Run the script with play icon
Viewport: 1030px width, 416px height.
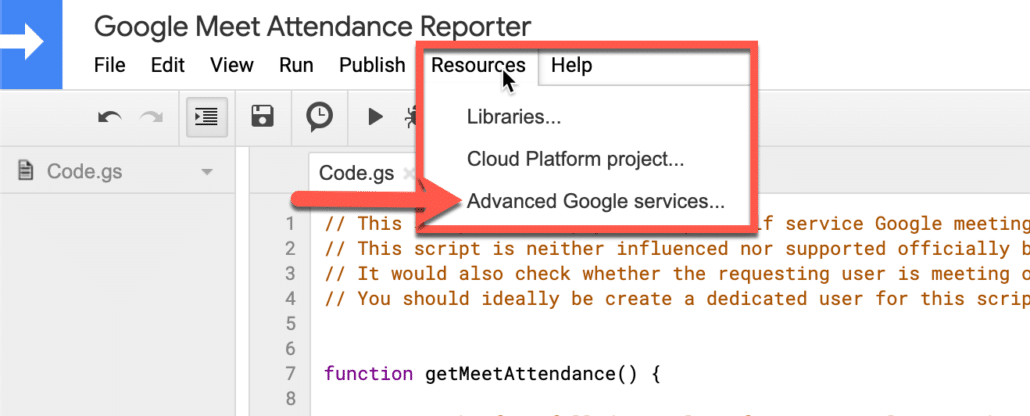click(375, 117)
